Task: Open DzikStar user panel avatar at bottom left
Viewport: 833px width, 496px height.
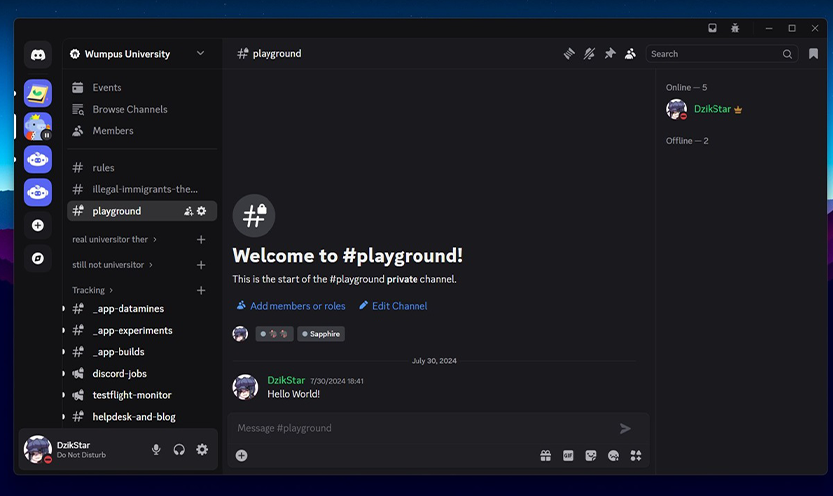Action: [x=38, y=449]
